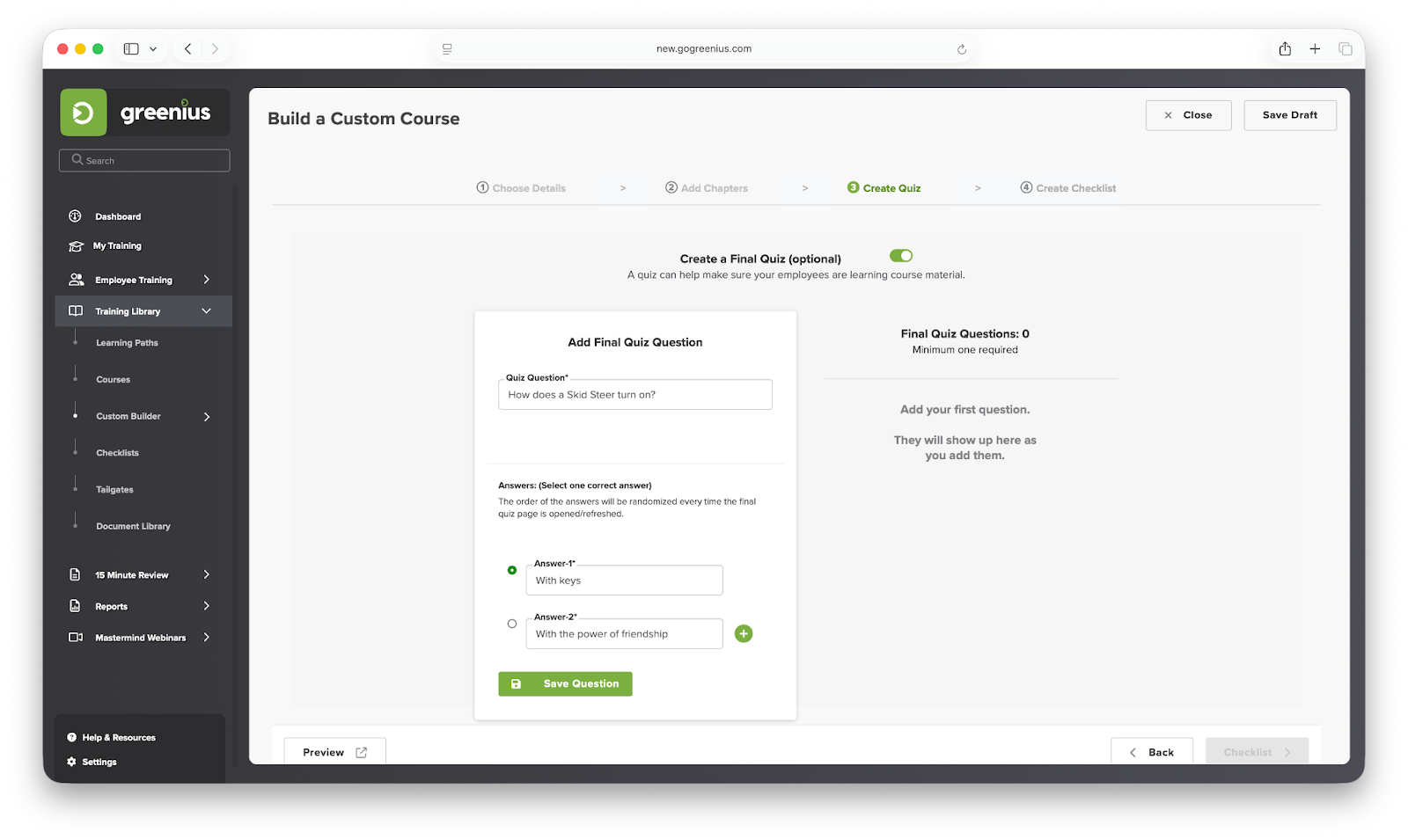The height and width of the screenshot is (840, 1408).
Task: Click the browser share icon
Action: [1285, 49]
